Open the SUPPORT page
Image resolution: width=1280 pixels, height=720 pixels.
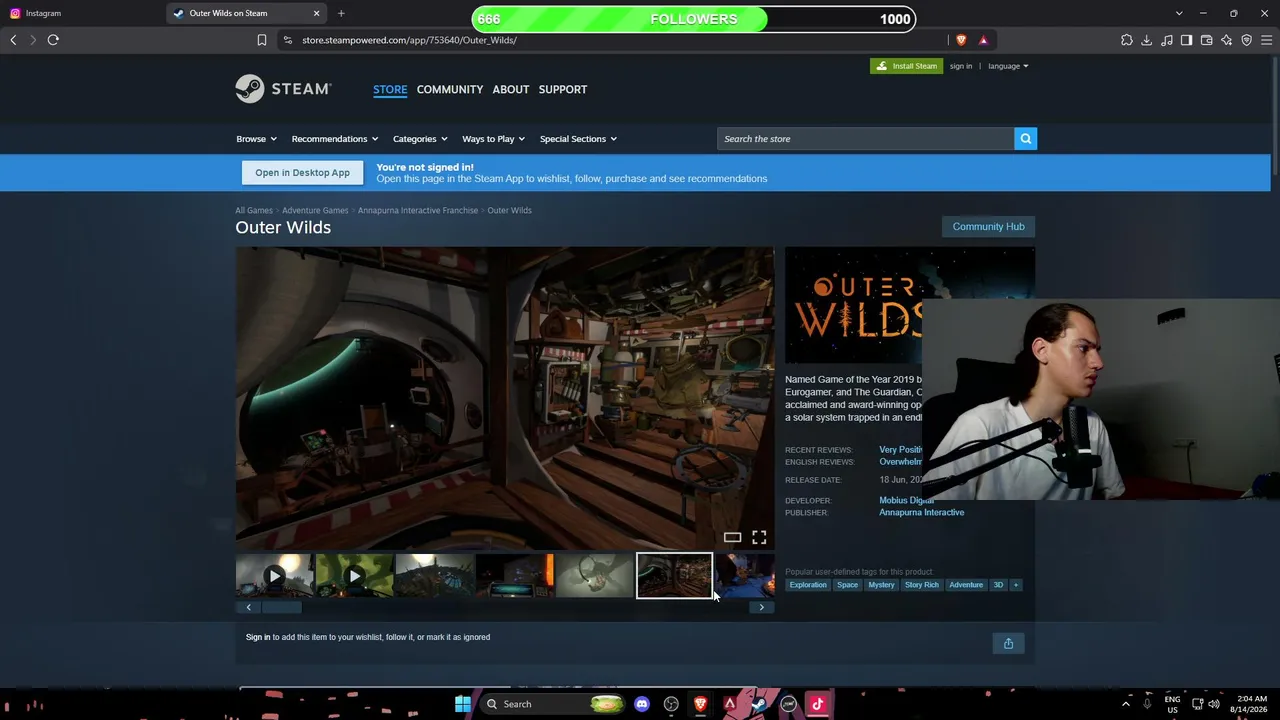click(x=563, y=89)
